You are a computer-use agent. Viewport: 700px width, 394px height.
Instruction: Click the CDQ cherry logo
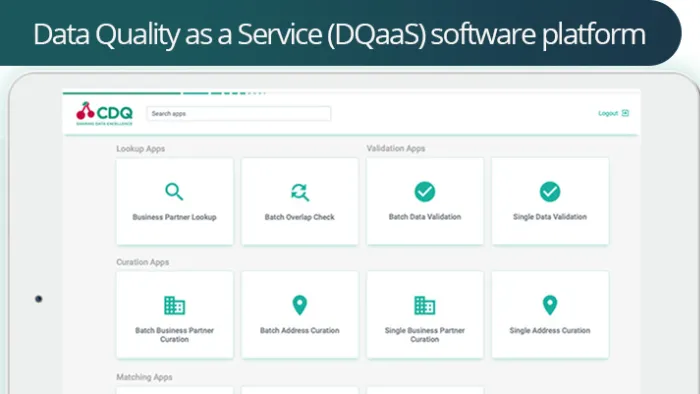(104, 113)
